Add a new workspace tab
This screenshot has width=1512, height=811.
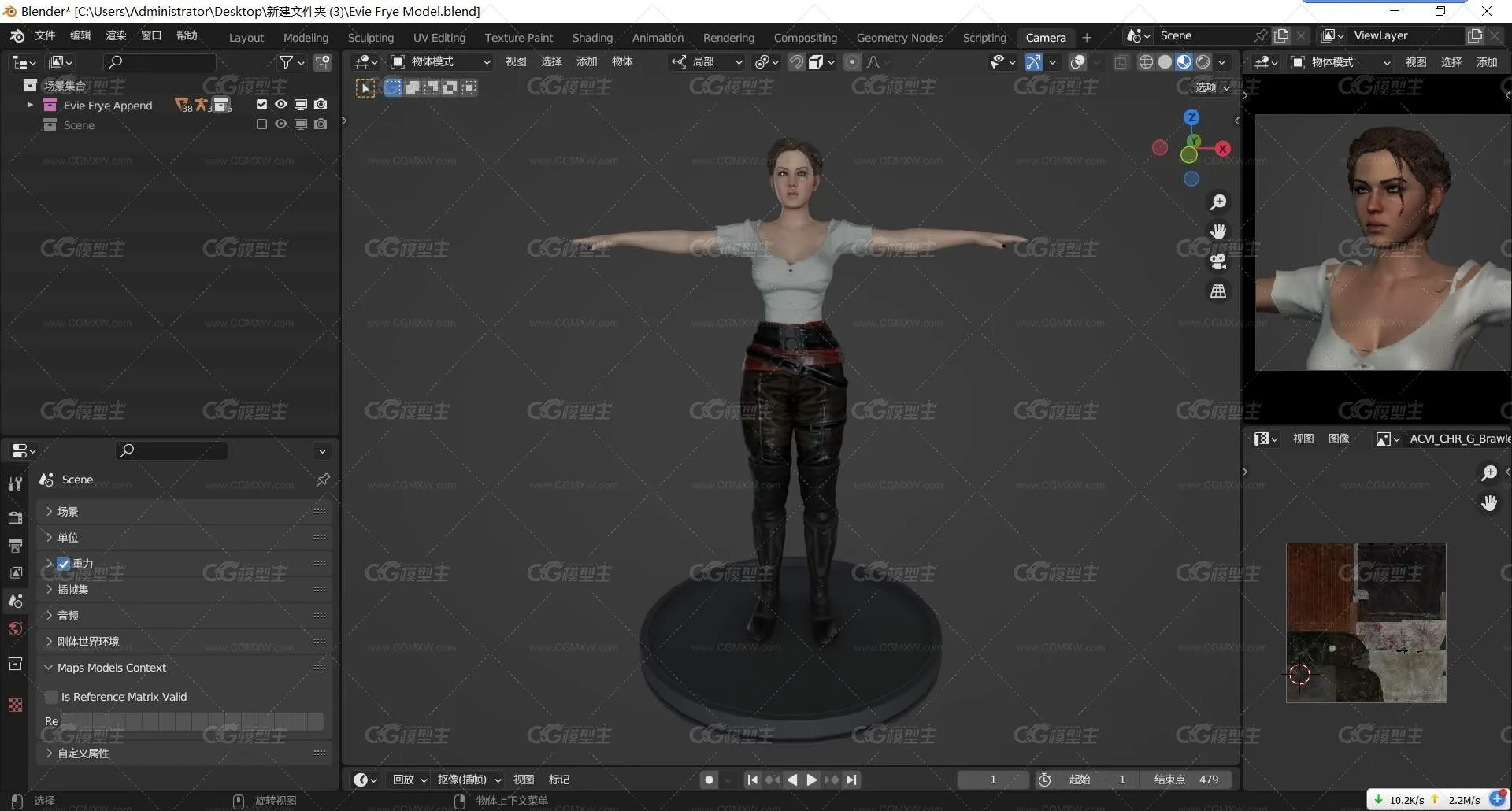(x=1087, y=37)
